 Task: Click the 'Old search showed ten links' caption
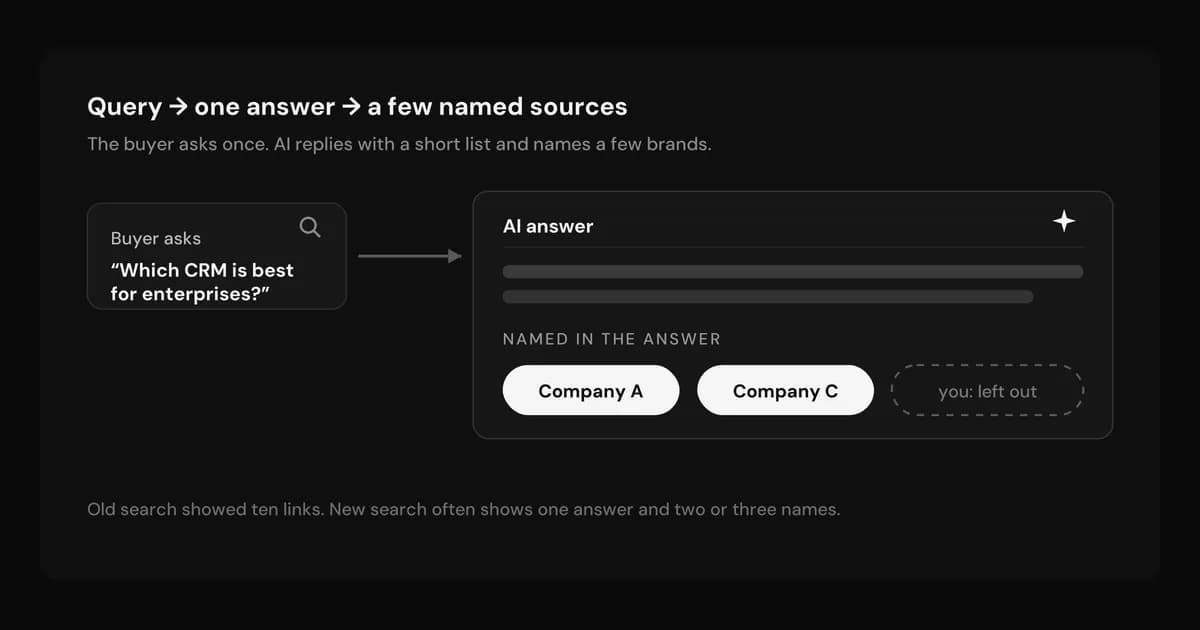tap(464, 509)
